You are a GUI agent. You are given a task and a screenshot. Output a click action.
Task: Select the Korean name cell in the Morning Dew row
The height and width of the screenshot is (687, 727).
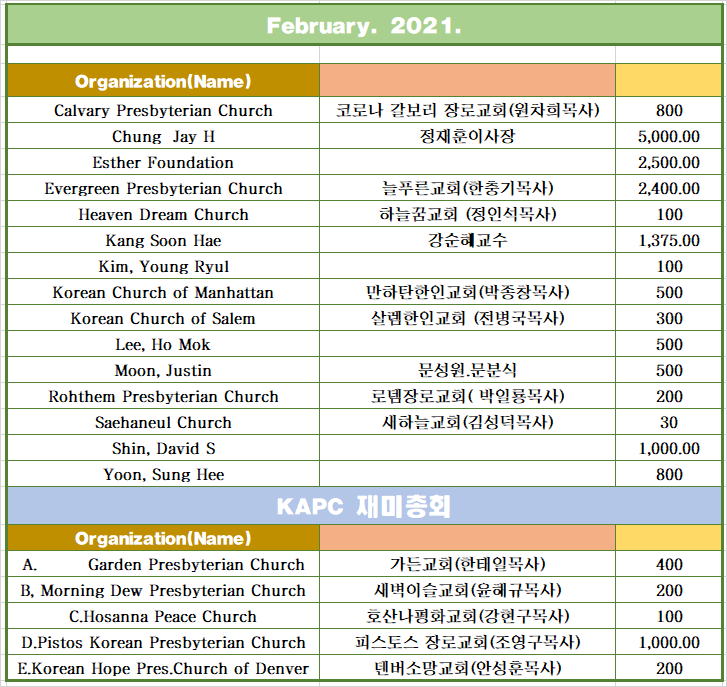467,590
